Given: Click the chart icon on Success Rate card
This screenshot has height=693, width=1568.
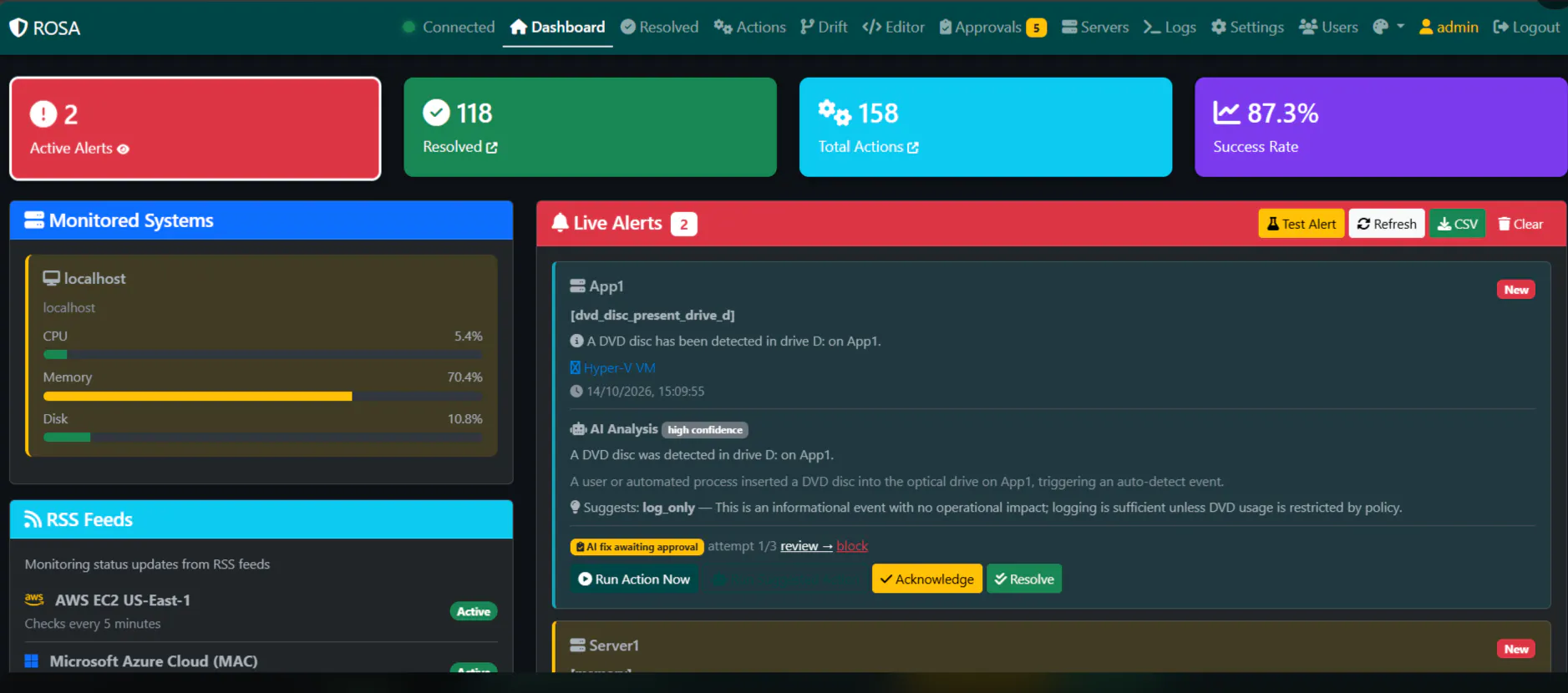Looking at the screenshot, I should pos(1226,113).
